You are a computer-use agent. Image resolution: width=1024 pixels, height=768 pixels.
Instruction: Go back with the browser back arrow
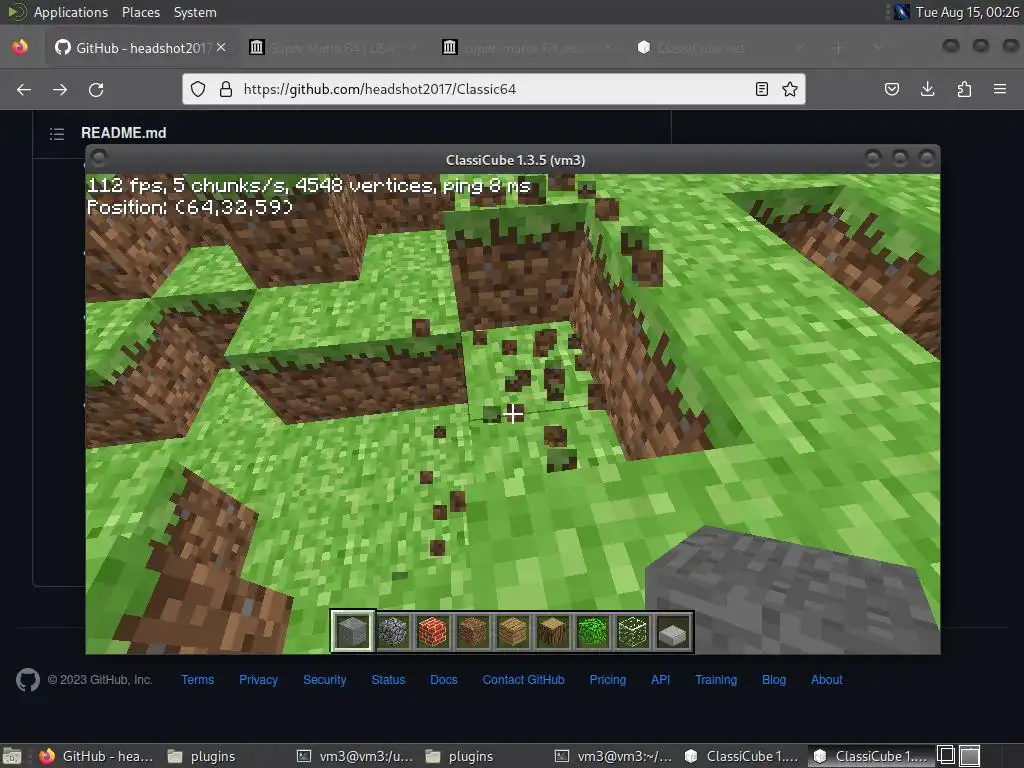pyautogui.click(x=24, y=89)
